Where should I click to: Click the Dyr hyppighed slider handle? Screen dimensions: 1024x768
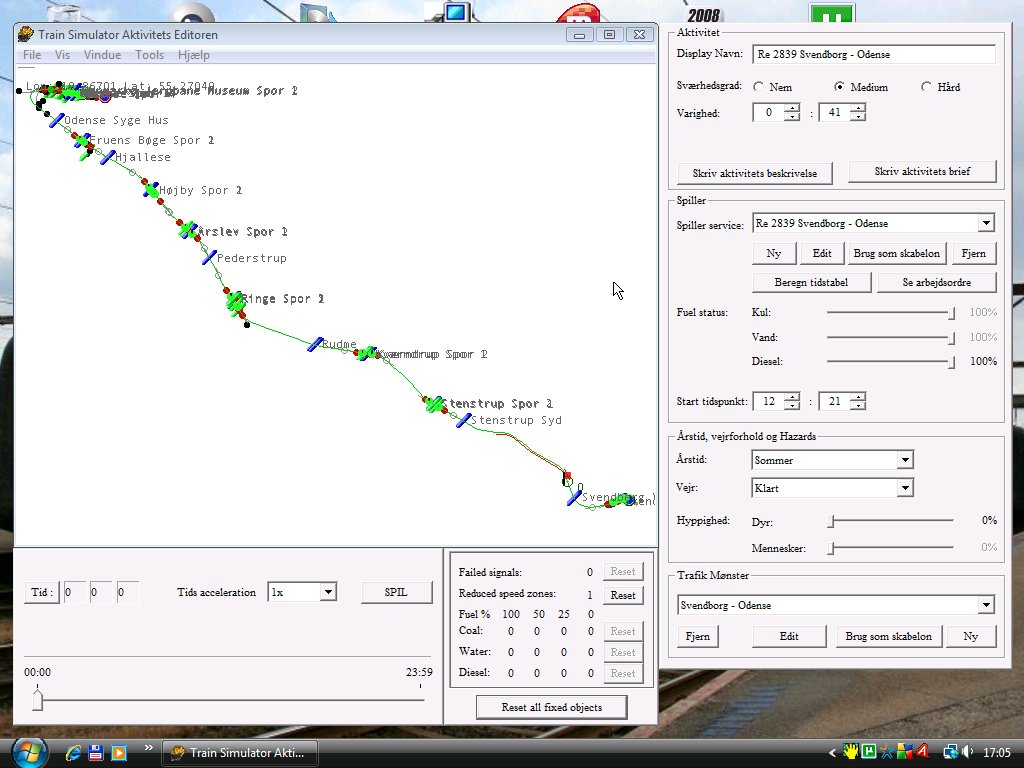tap(830, 521)
